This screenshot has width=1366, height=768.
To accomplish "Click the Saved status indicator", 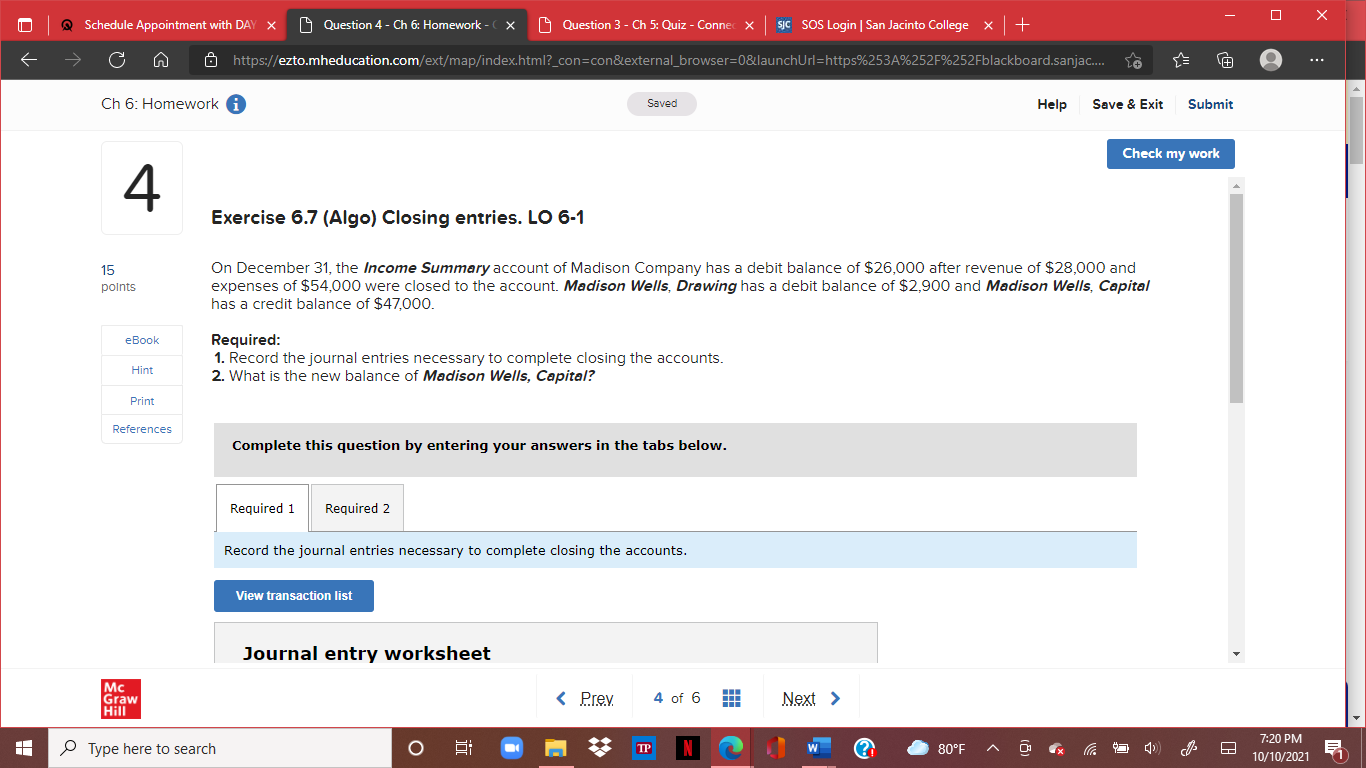I will [662, 104].
